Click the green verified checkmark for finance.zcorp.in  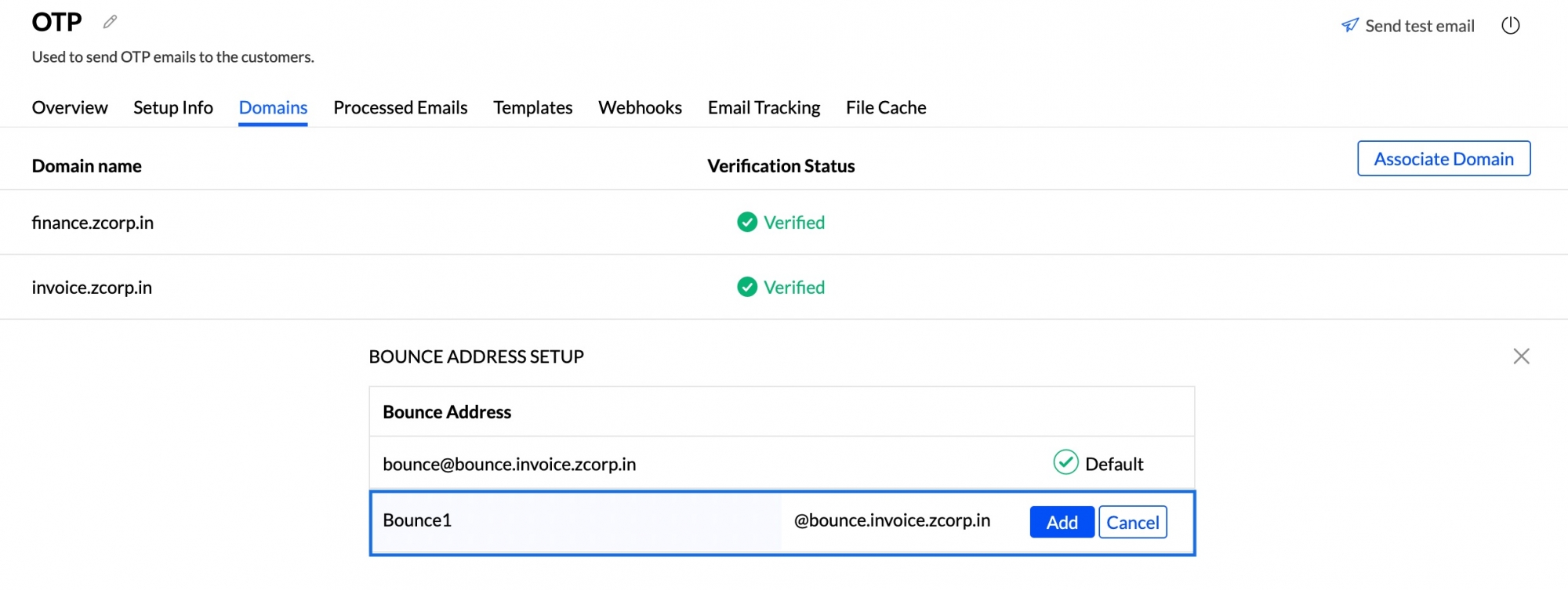[747, 223]
